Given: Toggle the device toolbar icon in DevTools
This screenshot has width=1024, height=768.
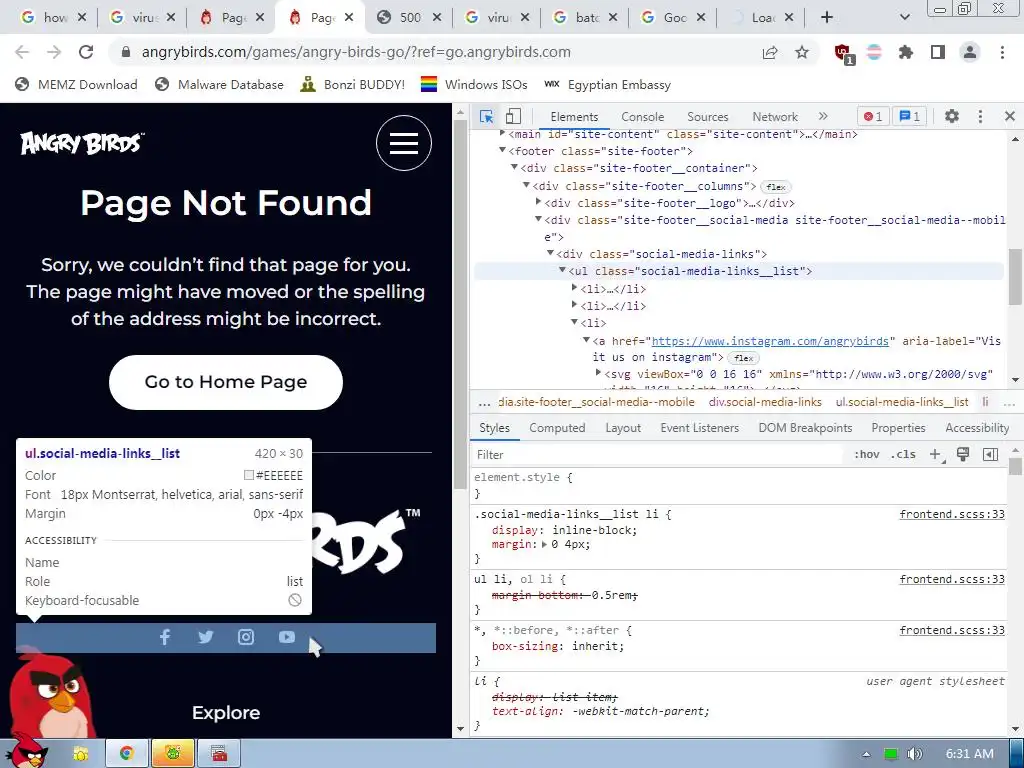Looking at the screenshot, I should 513,117.
